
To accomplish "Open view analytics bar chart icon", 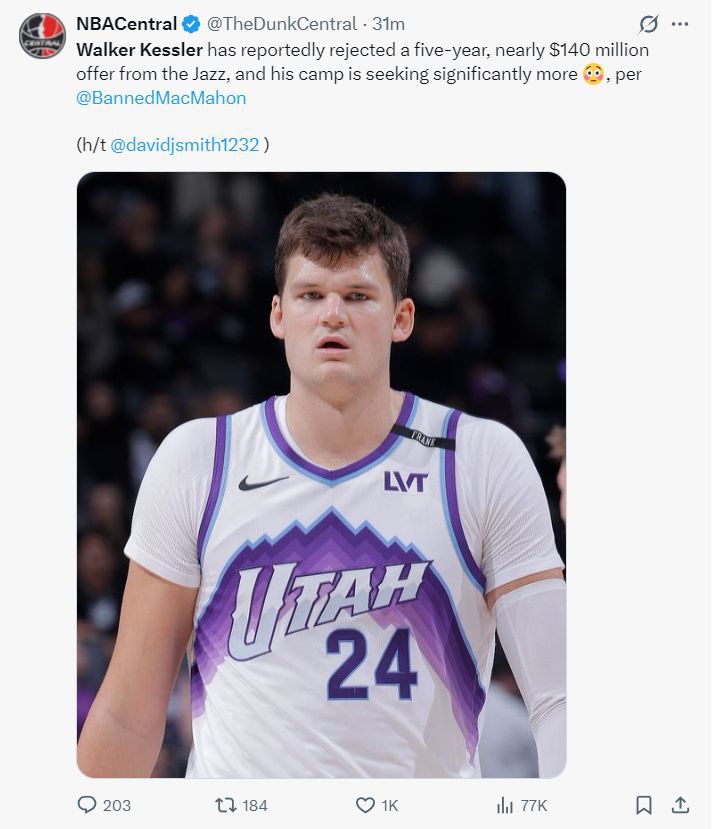I will (505, 805).
